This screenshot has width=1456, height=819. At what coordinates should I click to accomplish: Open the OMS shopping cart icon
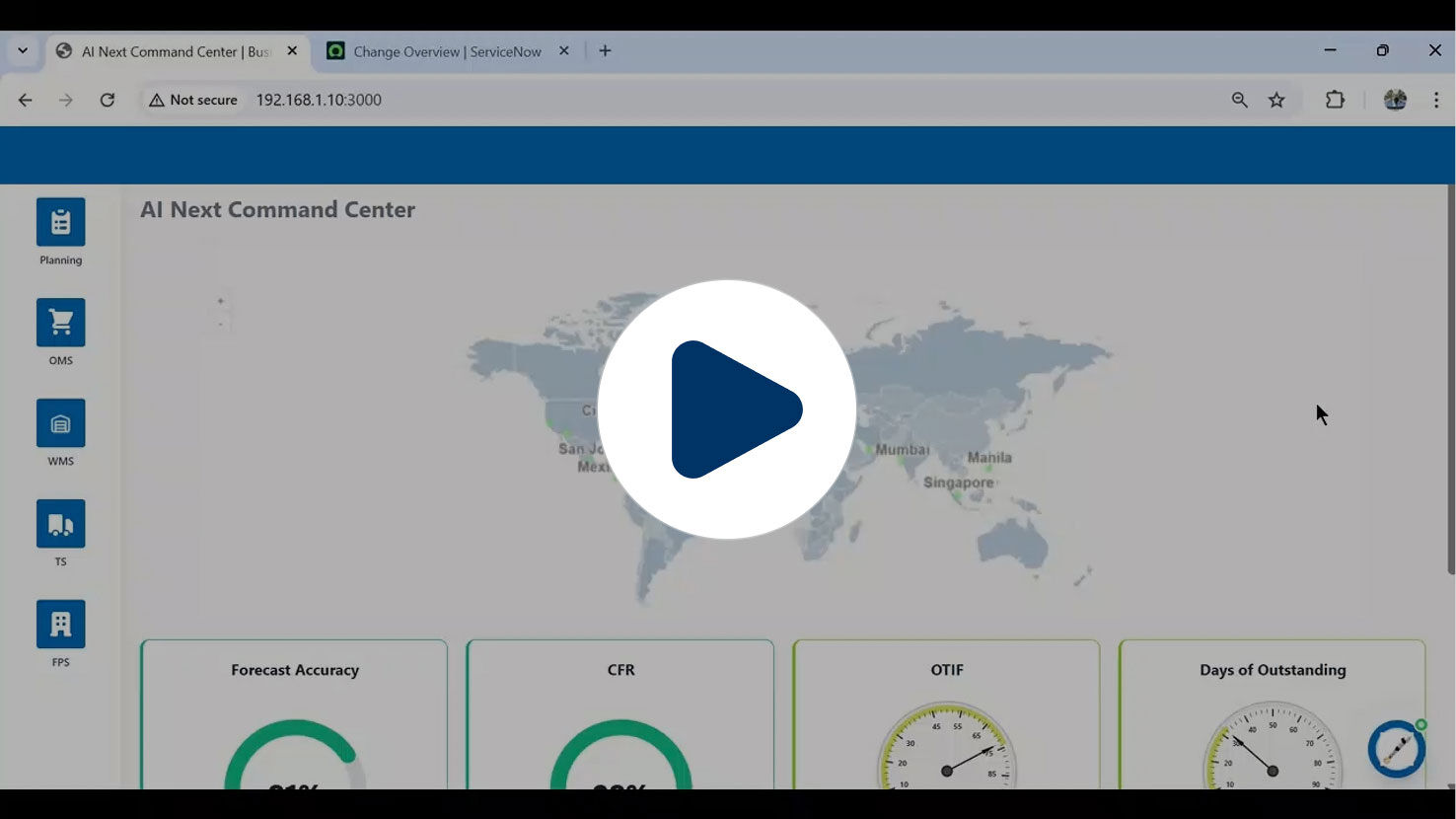pos(61,323)
